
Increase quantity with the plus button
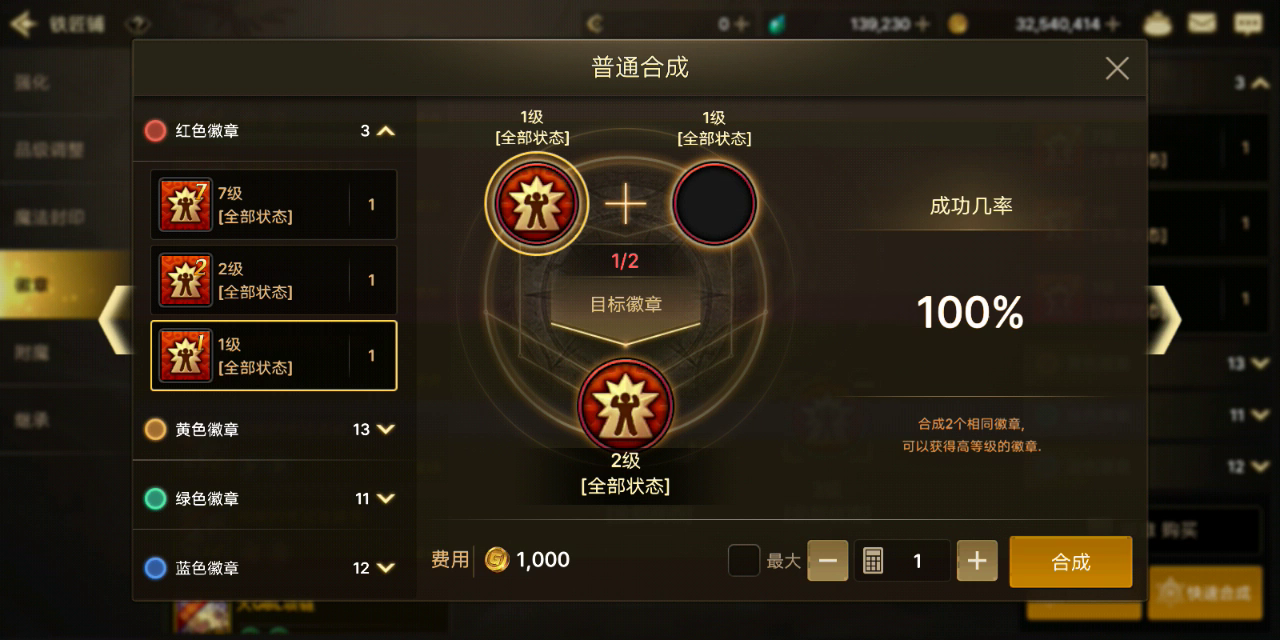click(x=977, y=561)
